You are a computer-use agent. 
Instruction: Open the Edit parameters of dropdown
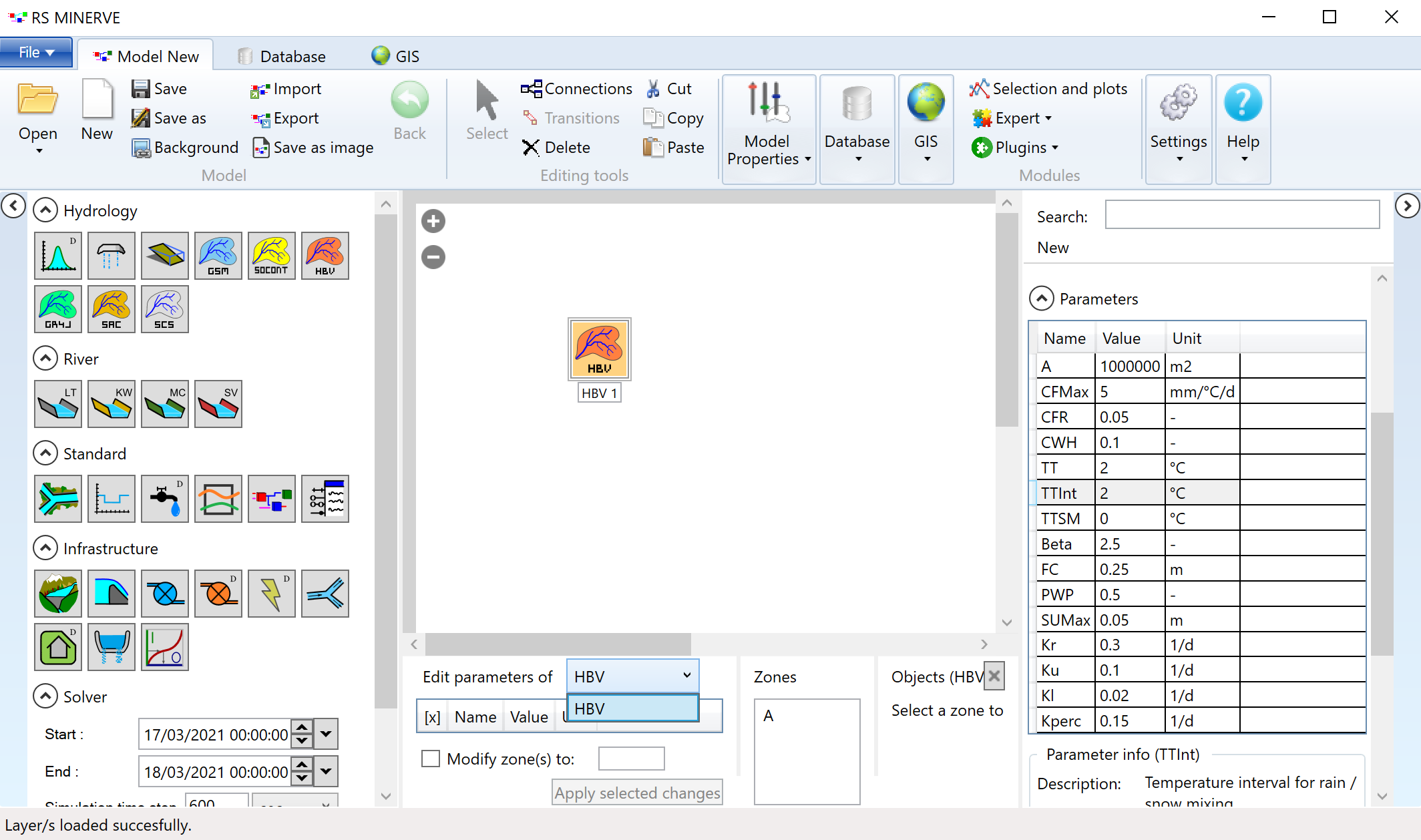pos(632,676)
